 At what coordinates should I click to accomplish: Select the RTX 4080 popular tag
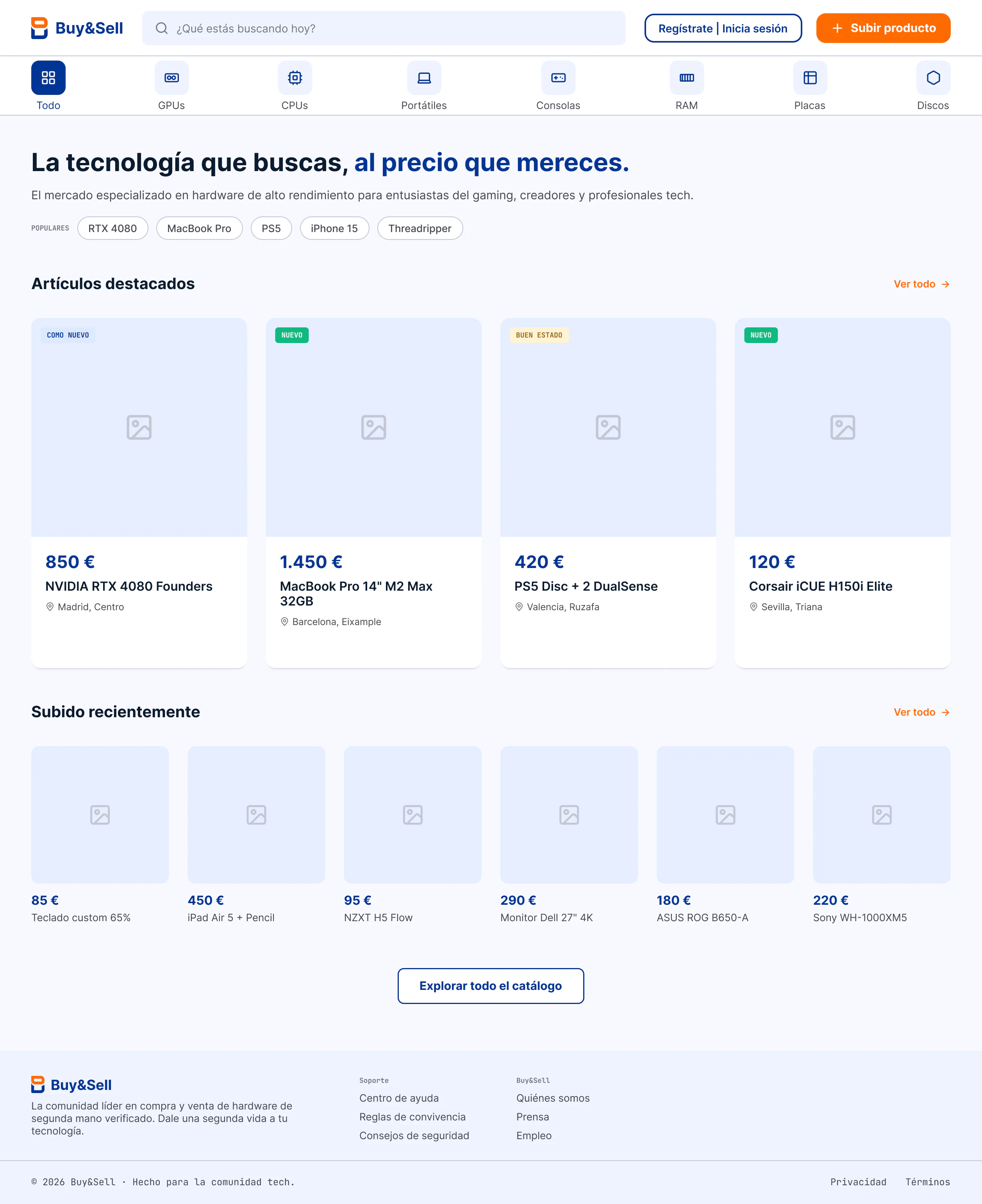click(x=112, y=228)
